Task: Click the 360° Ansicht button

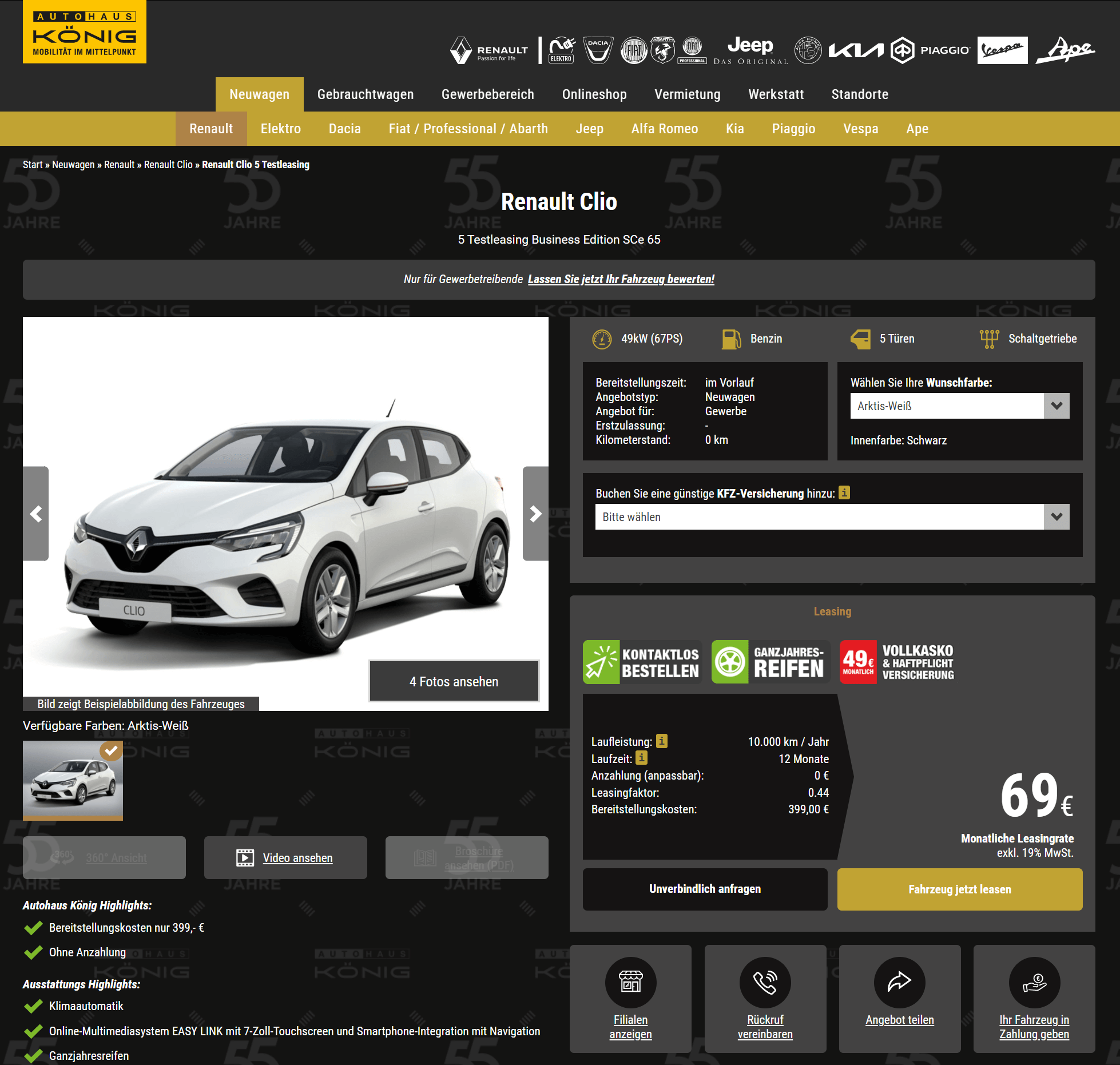Action: click(104, 857)
